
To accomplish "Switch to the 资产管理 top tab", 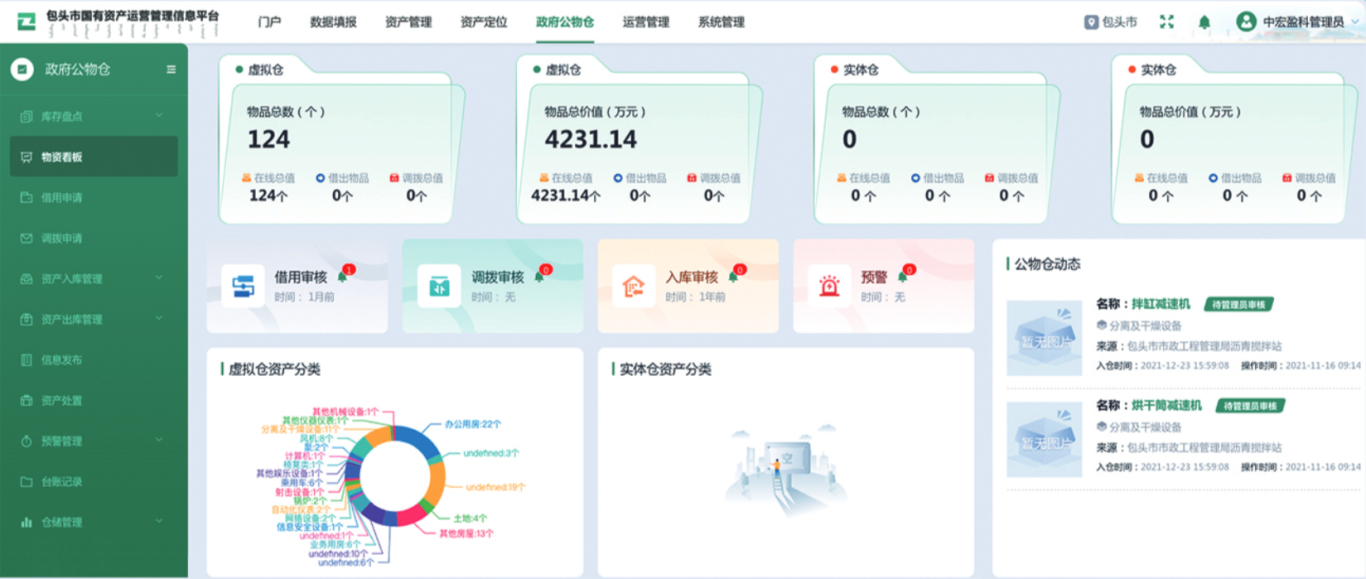I will pyautogui.click(x=408, y=22).
